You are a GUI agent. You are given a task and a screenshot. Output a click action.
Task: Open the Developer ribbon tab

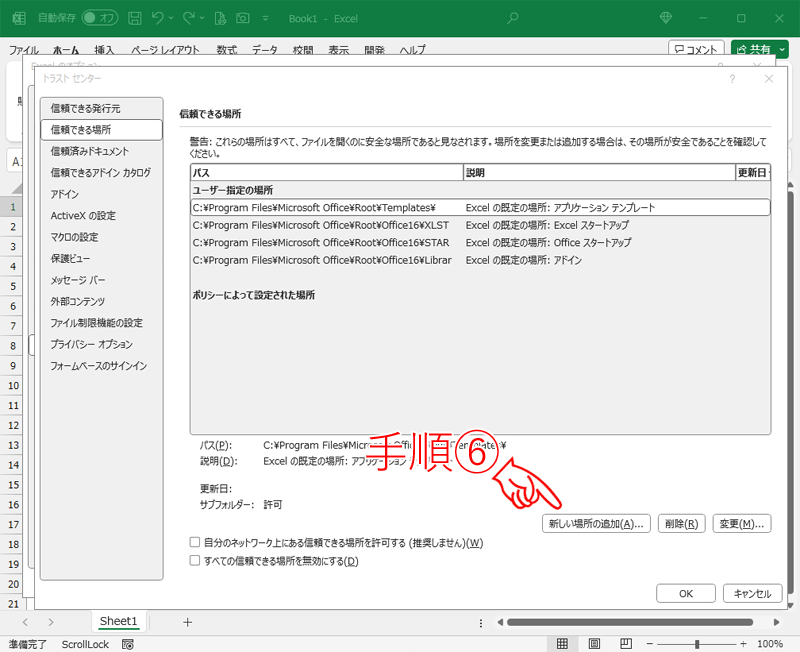coord(374,50)
